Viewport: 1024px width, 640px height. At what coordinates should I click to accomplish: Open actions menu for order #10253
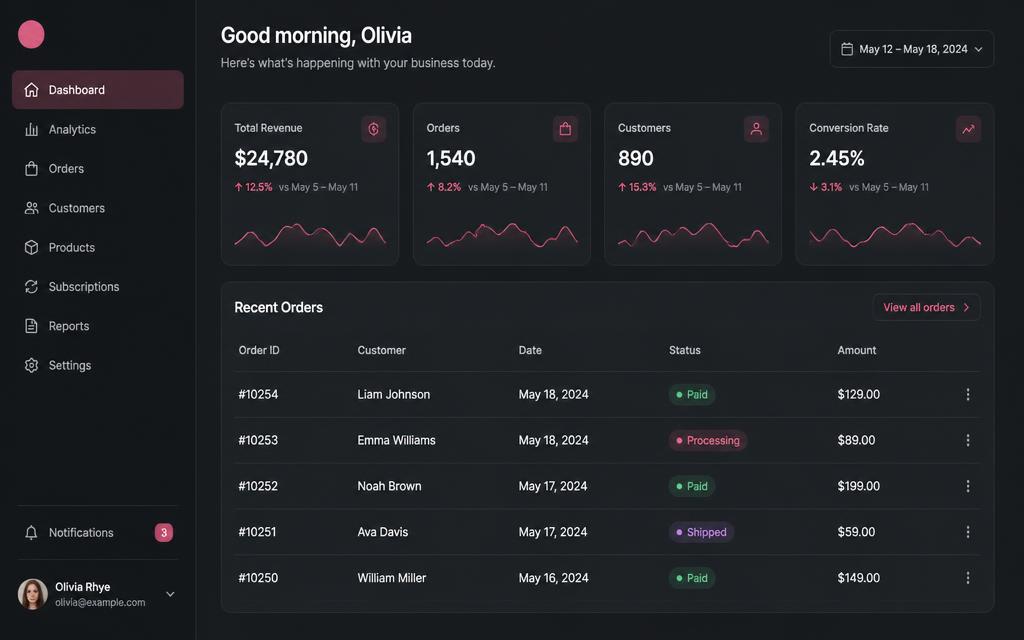(968, 440)
